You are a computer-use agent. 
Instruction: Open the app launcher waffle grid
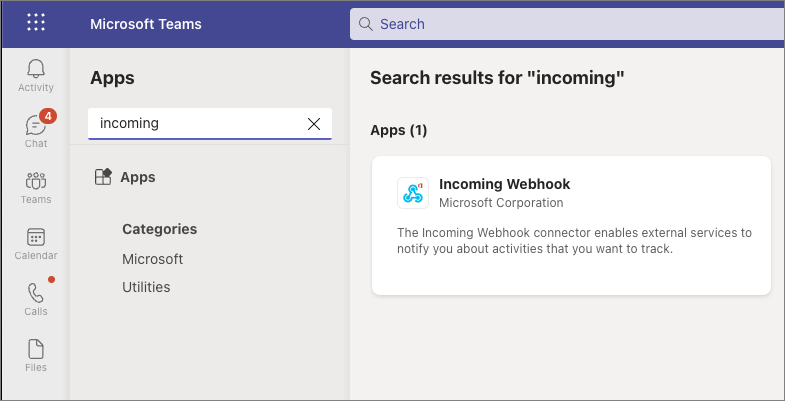(36, 23)
